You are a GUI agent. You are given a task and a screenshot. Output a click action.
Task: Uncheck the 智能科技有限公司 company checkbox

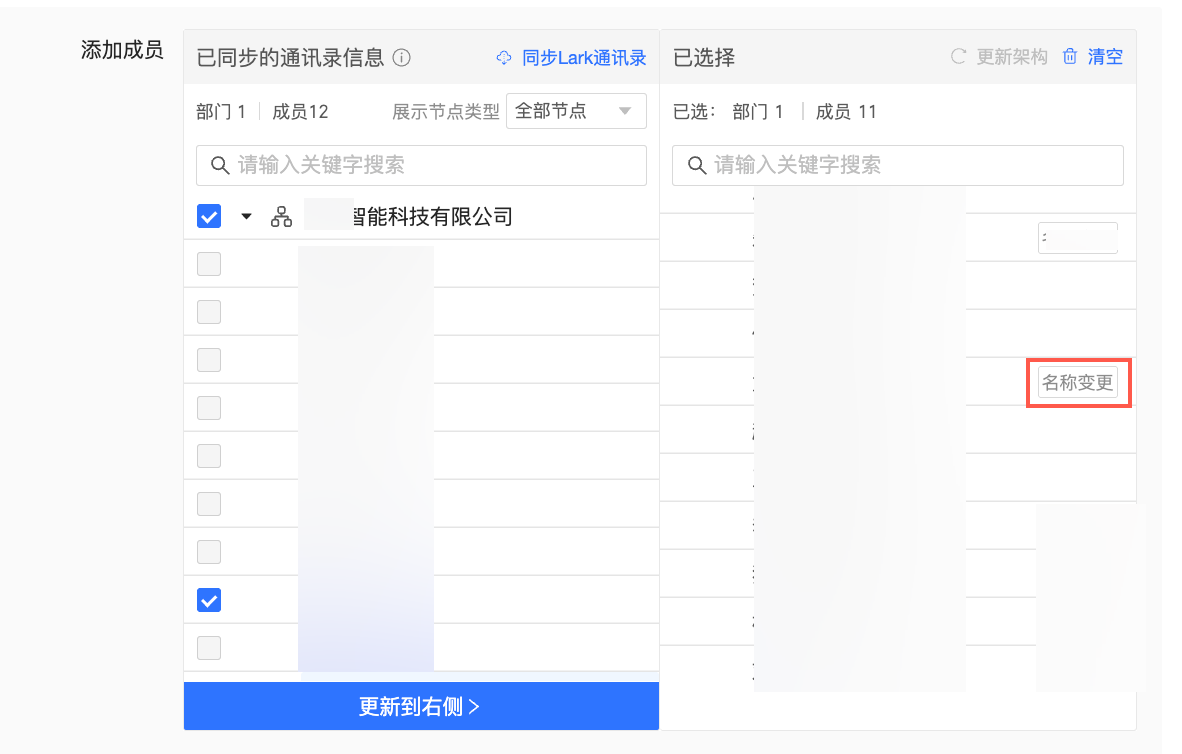click(209, 216)
